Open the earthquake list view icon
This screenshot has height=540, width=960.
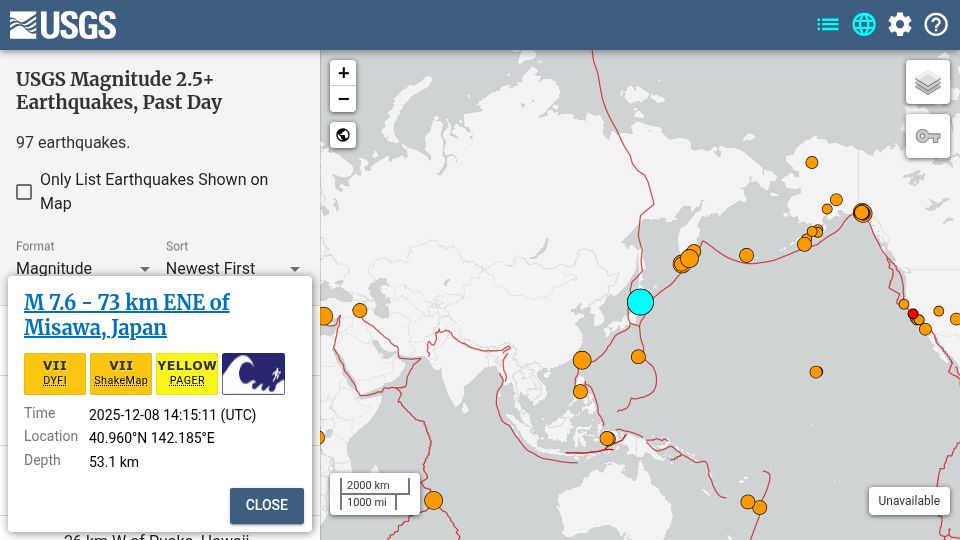(828, 24)
